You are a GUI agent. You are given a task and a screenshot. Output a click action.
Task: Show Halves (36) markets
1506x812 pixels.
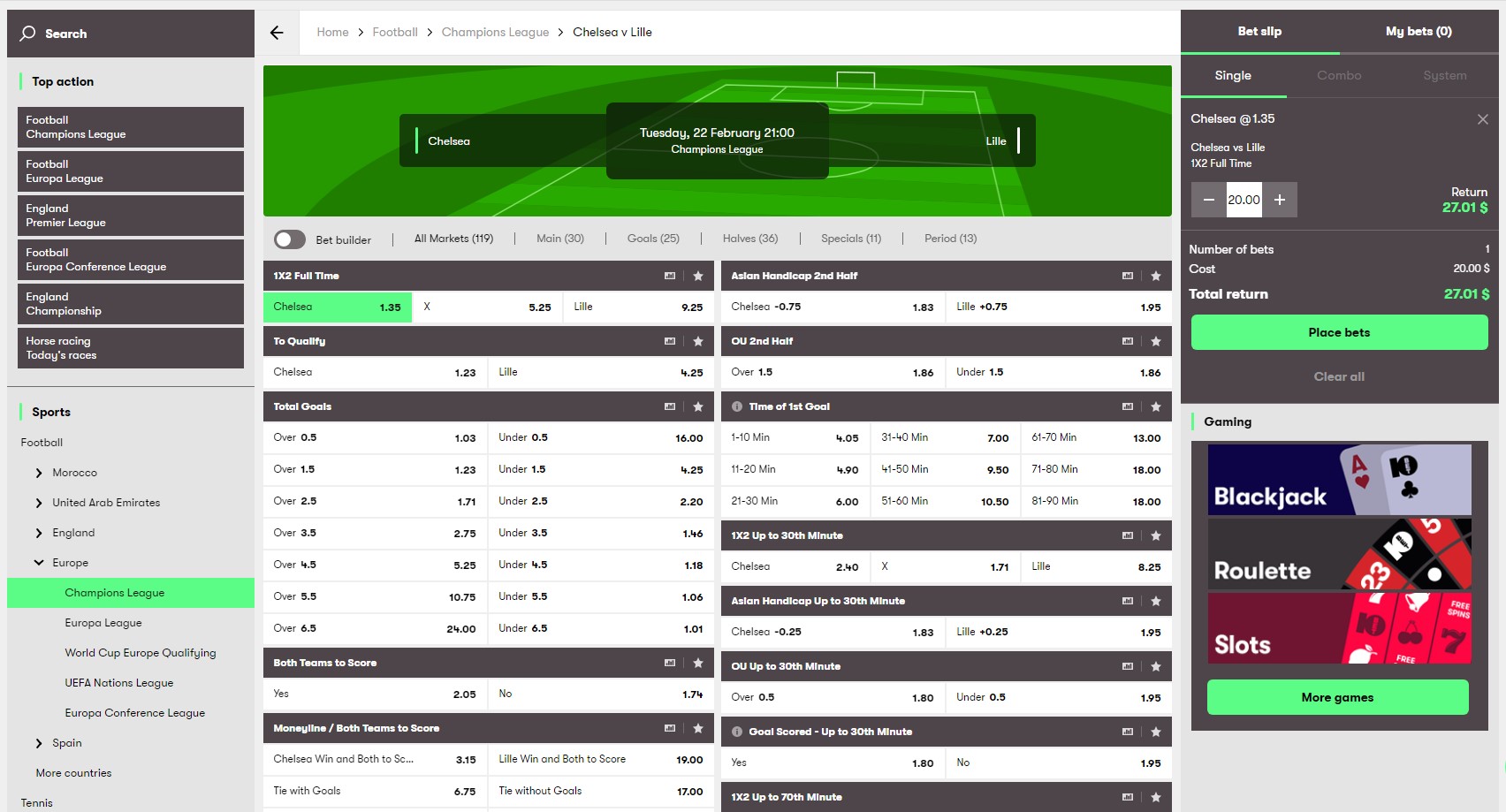750,239
